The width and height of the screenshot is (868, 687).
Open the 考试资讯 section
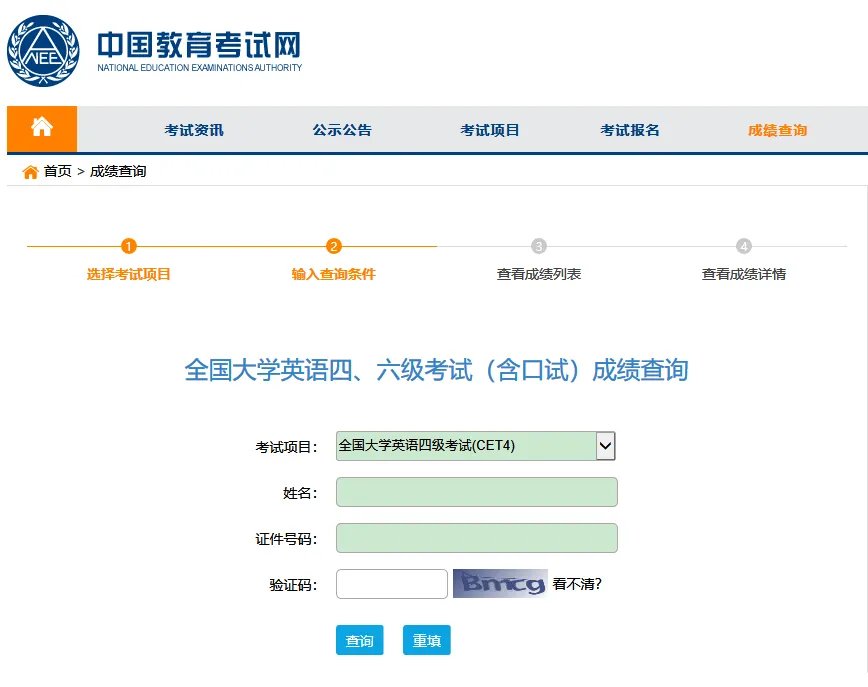192,129
